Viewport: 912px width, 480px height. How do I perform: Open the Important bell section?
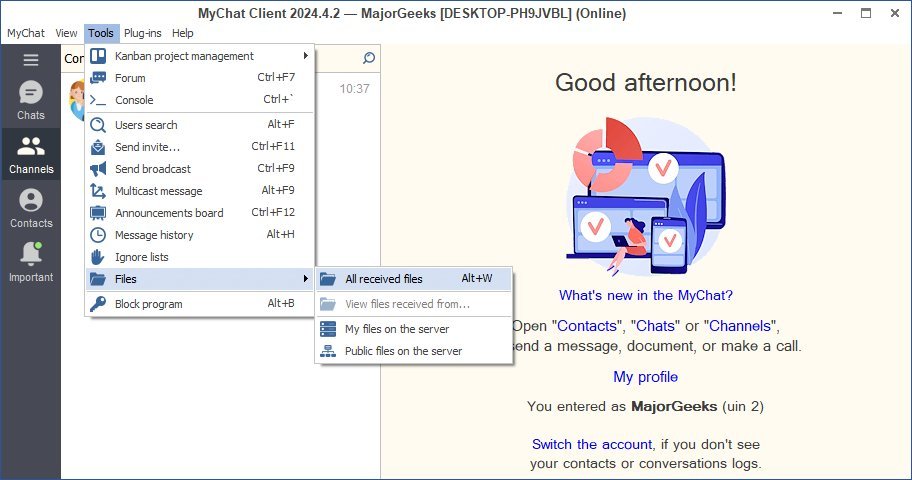click(31, 262)
